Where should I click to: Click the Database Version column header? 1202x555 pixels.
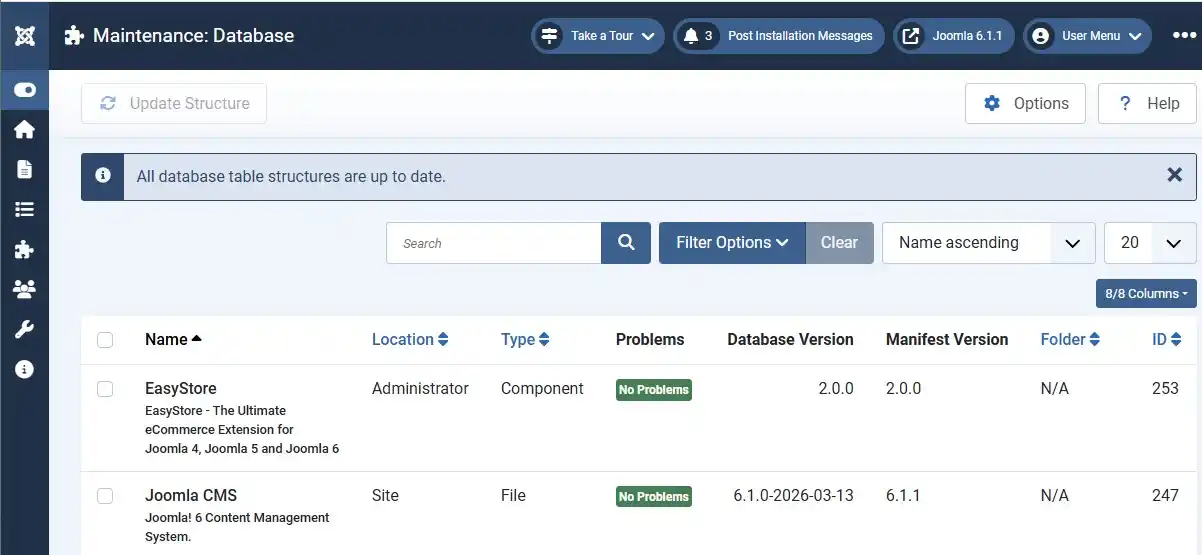(790, 339)
